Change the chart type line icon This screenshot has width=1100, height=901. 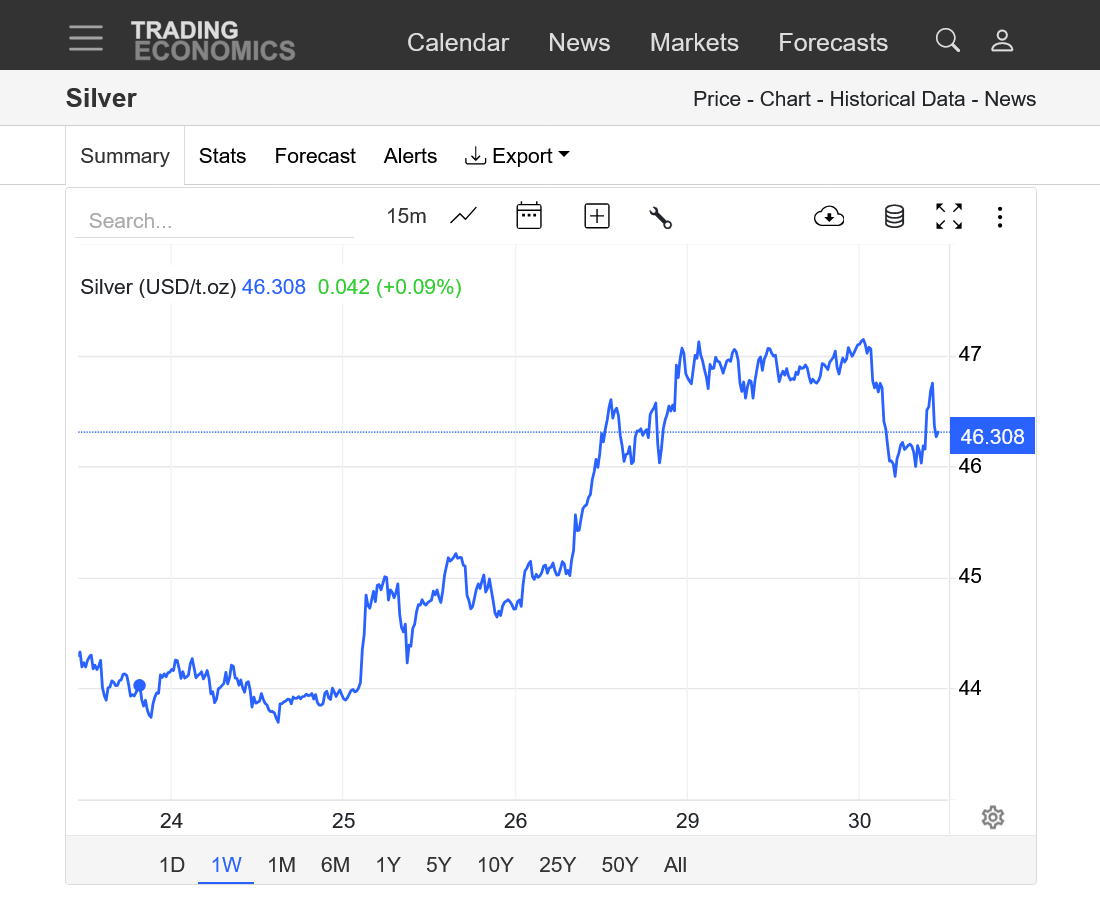[x=463, y=216]
